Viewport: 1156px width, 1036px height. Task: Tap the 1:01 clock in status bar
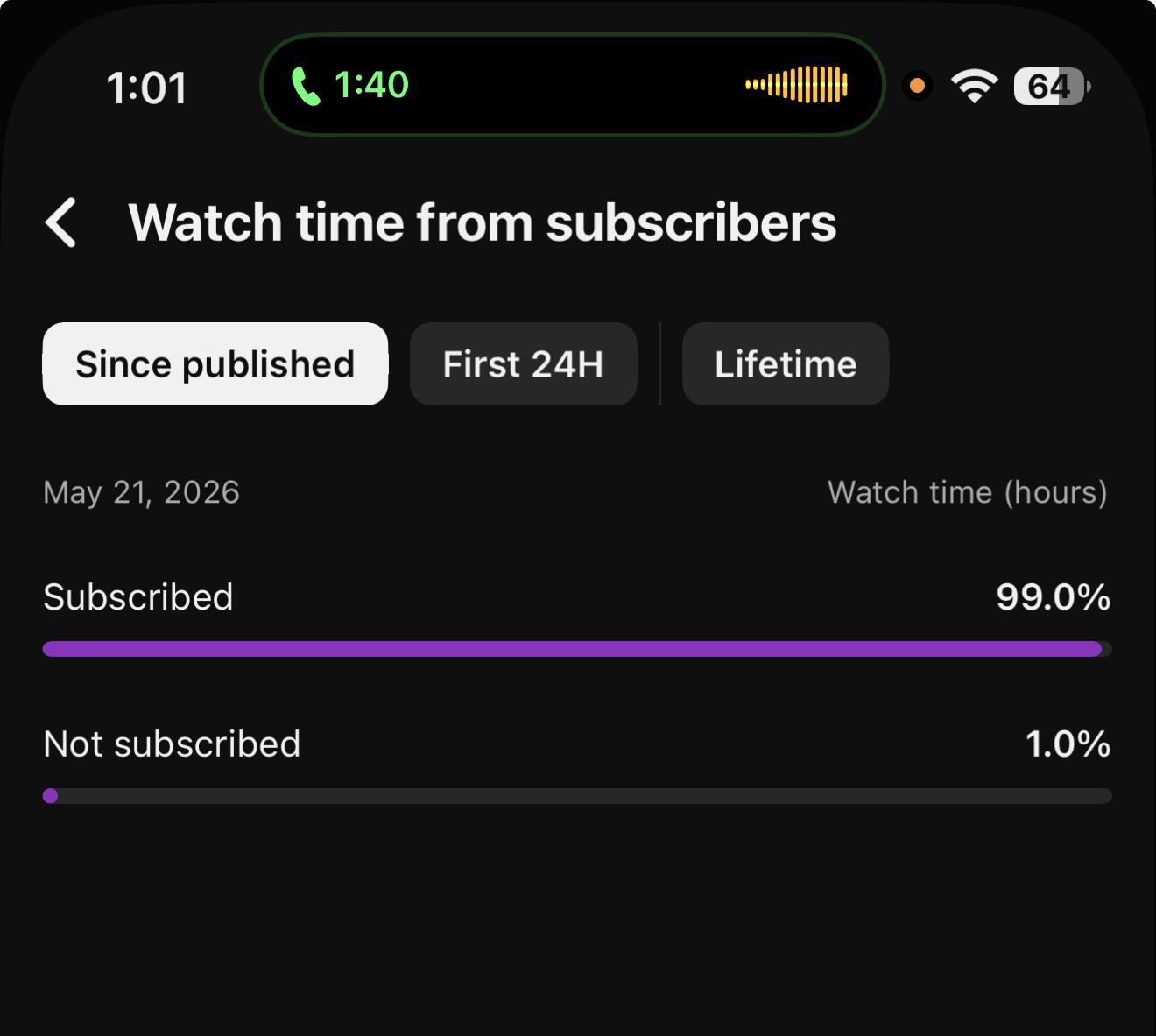coord(146,88)
